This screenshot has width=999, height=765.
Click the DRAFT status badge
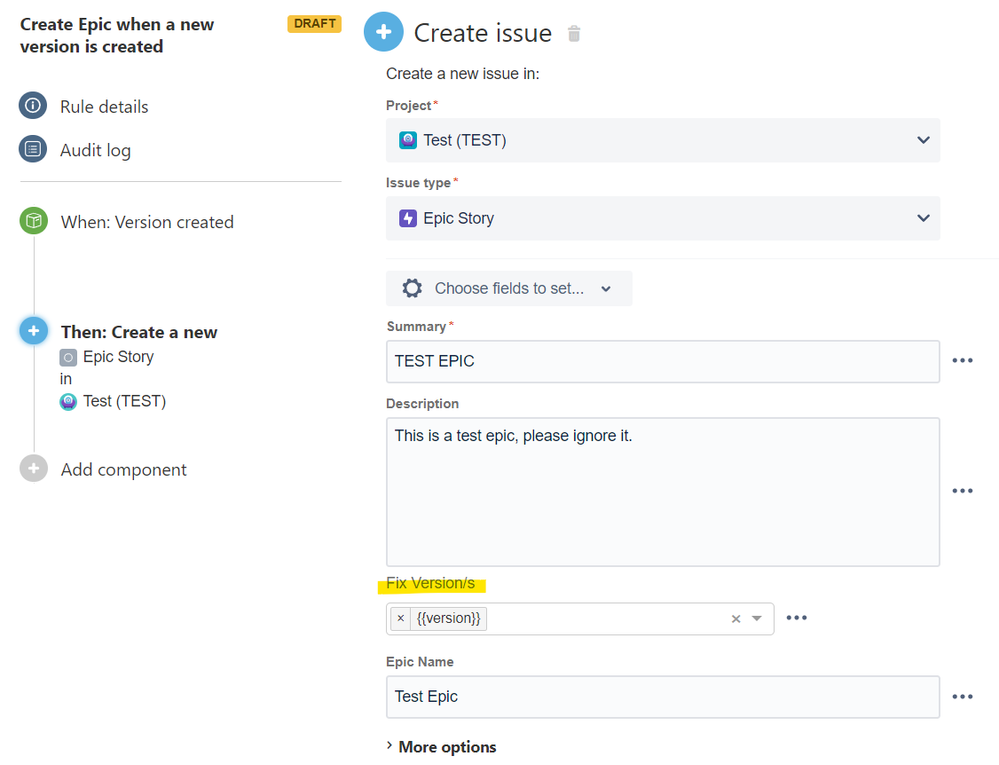(315, 24)
